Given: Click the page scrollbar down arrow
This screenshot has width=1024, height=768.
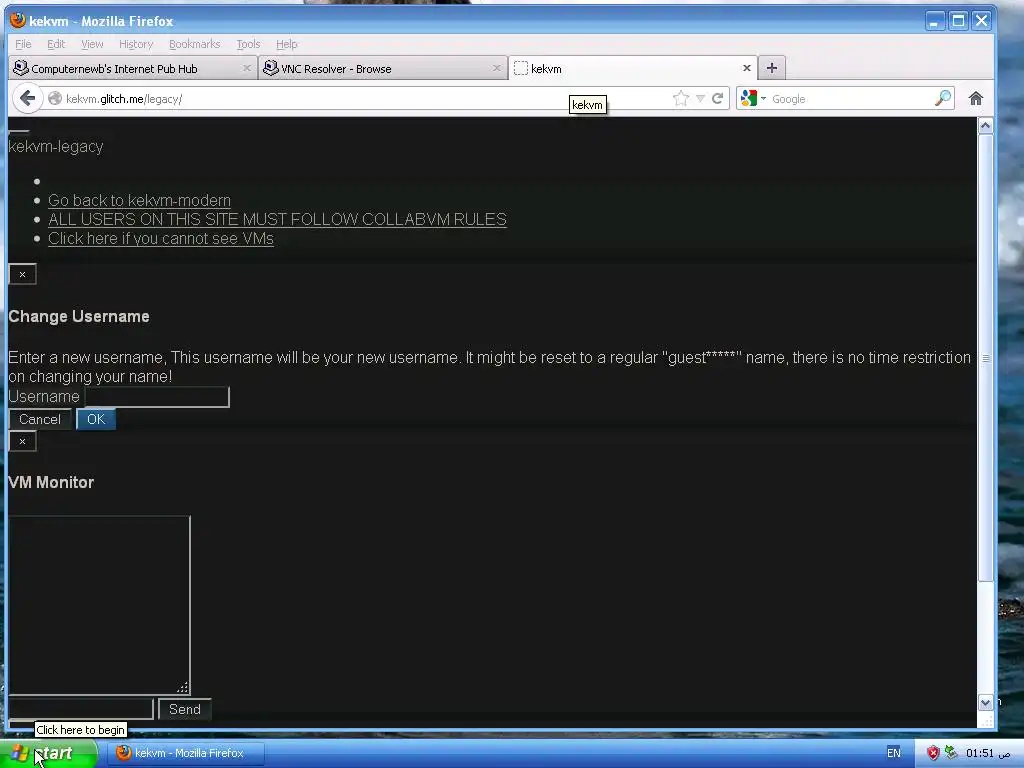Looking at the screenshot, I should (985, 703).
